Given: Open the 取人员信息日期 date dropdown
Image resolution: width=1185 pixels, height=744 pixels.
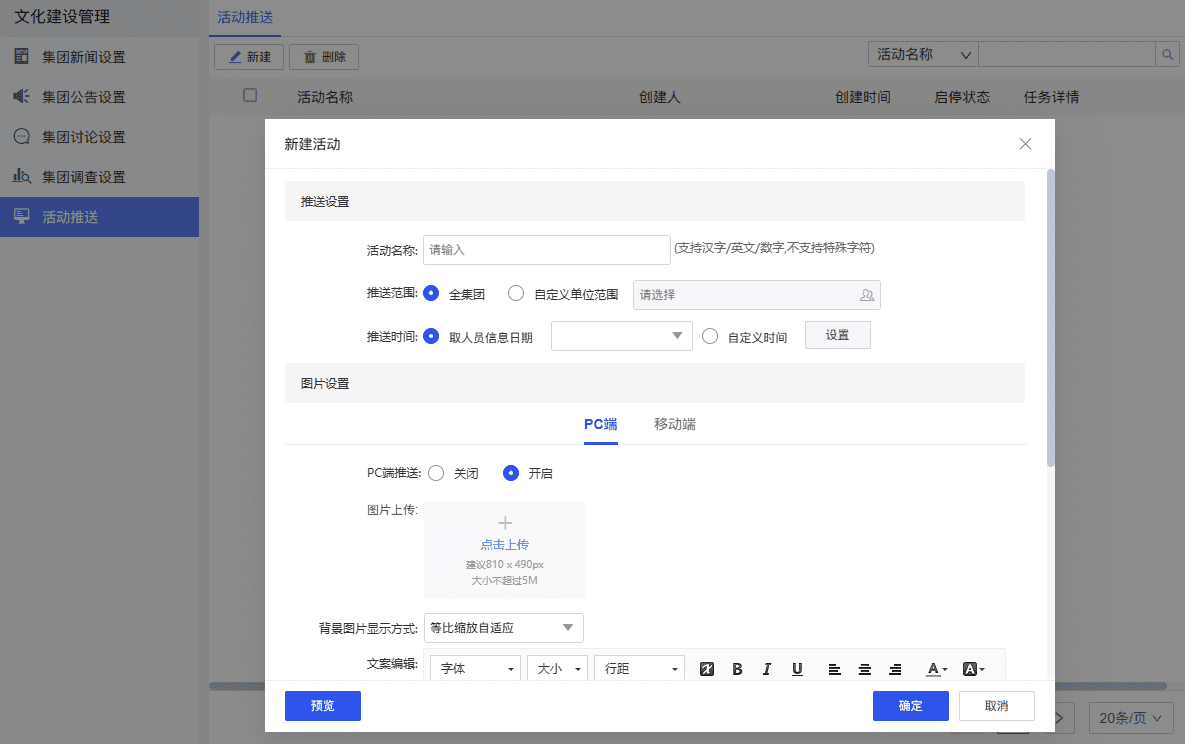Looking at the screenshot, I should pos(622,336).
